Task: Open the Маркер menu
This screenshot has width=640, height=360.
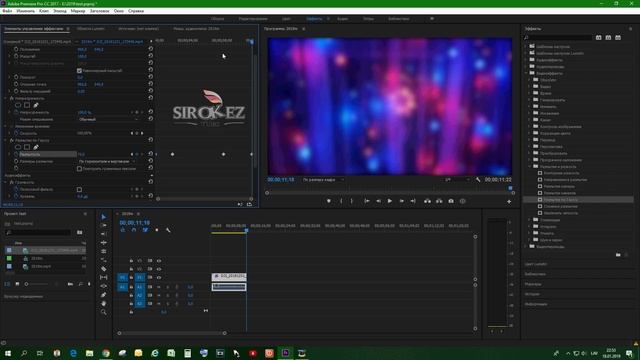Action: pos(78,11)
